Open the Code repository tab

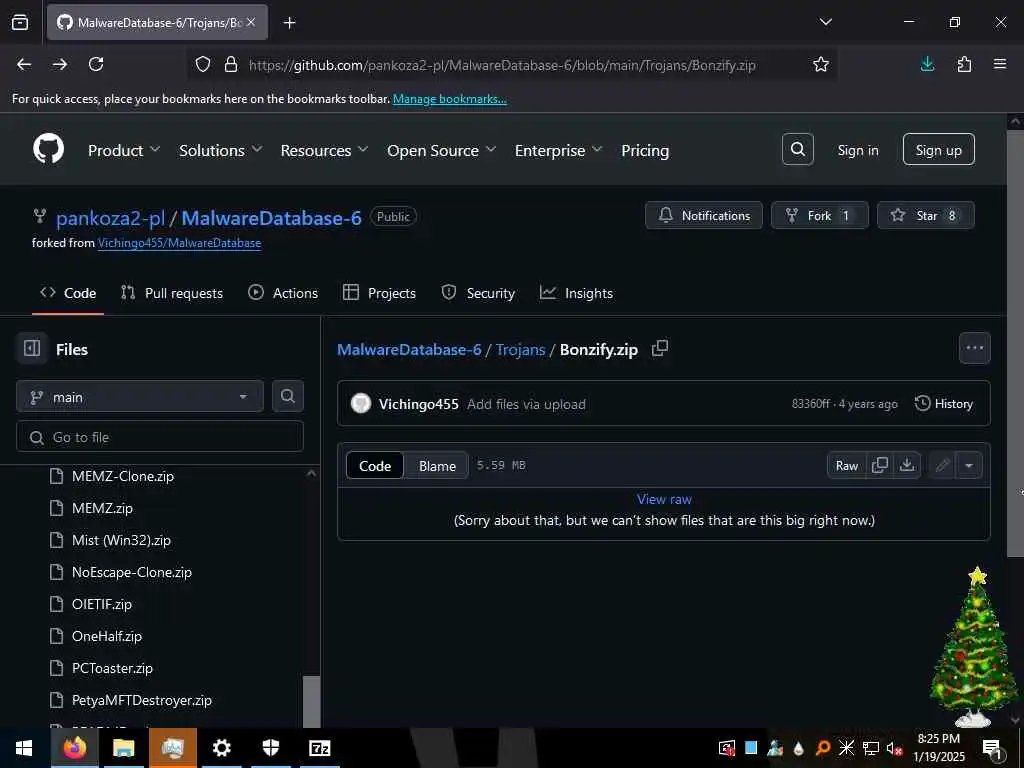(68, 293)
